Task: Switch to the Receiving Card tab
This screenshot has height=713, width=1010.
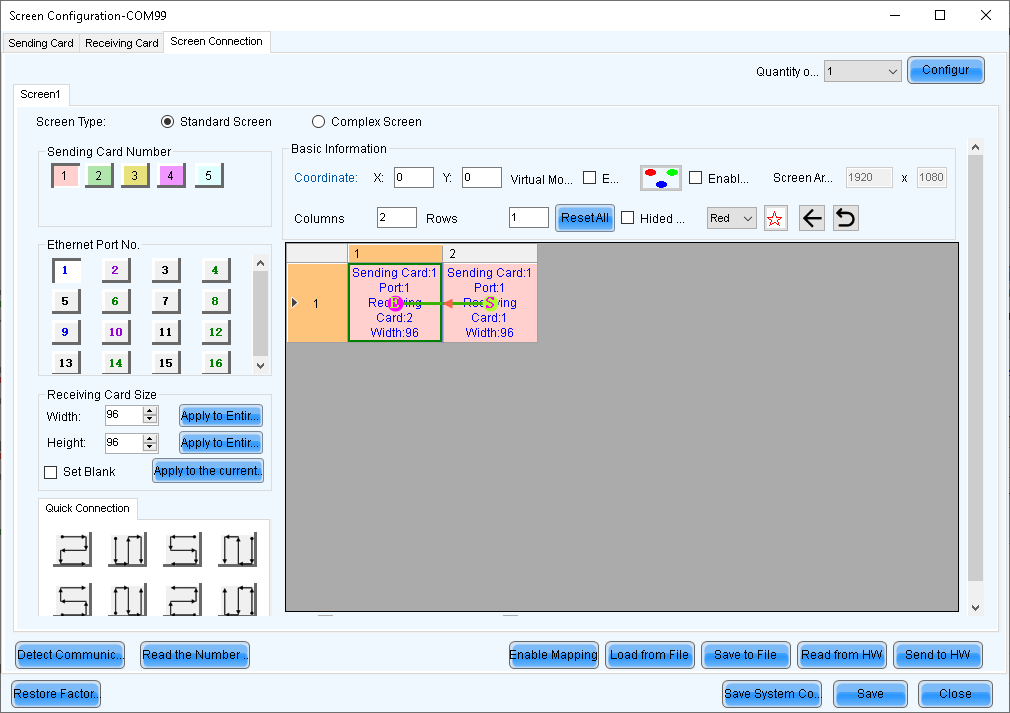Action: pos(121,42)
